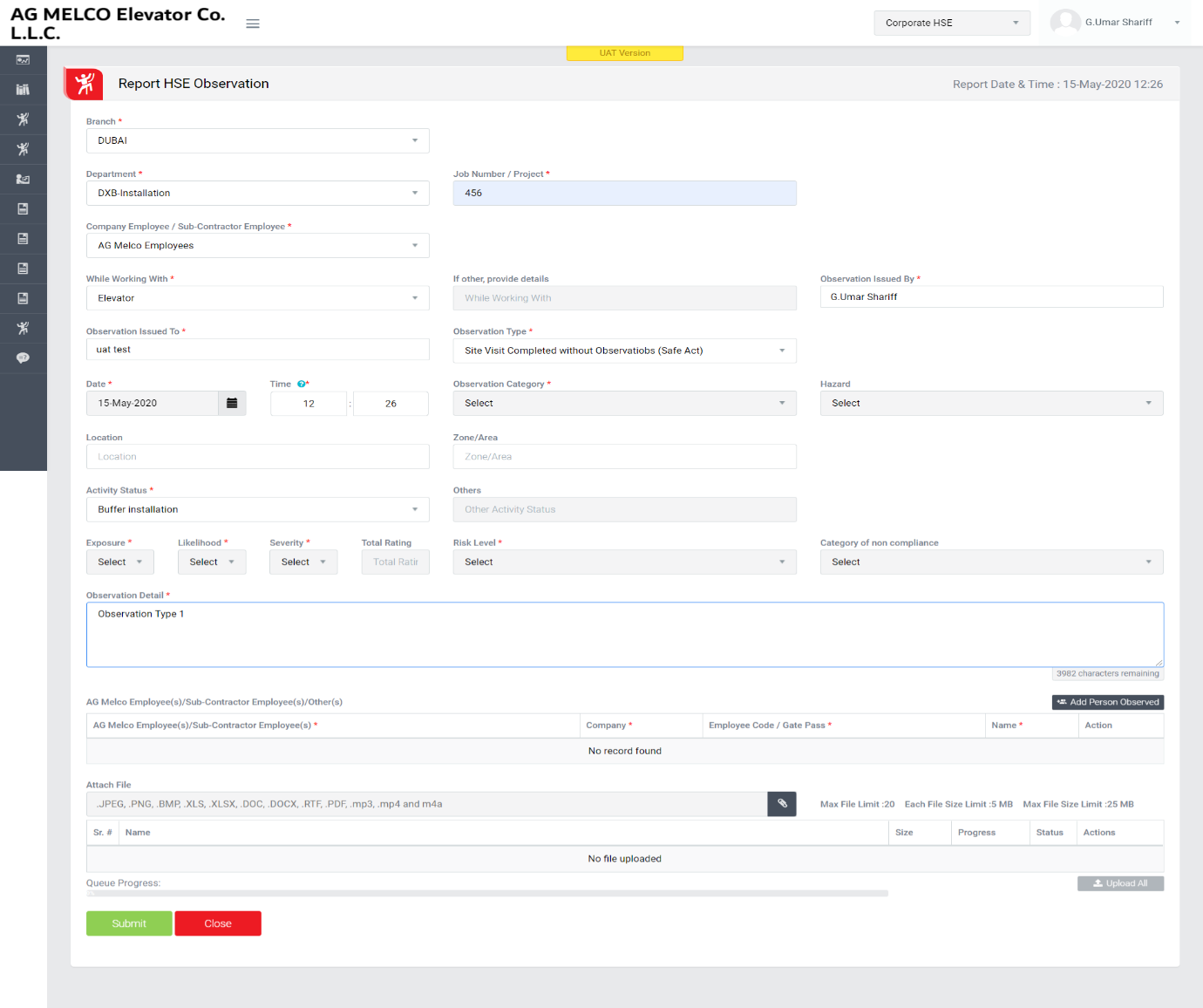Click the Date field showing 15-May-2020
Screen dimensions: 1203x1008
click(x=153, y=403)
